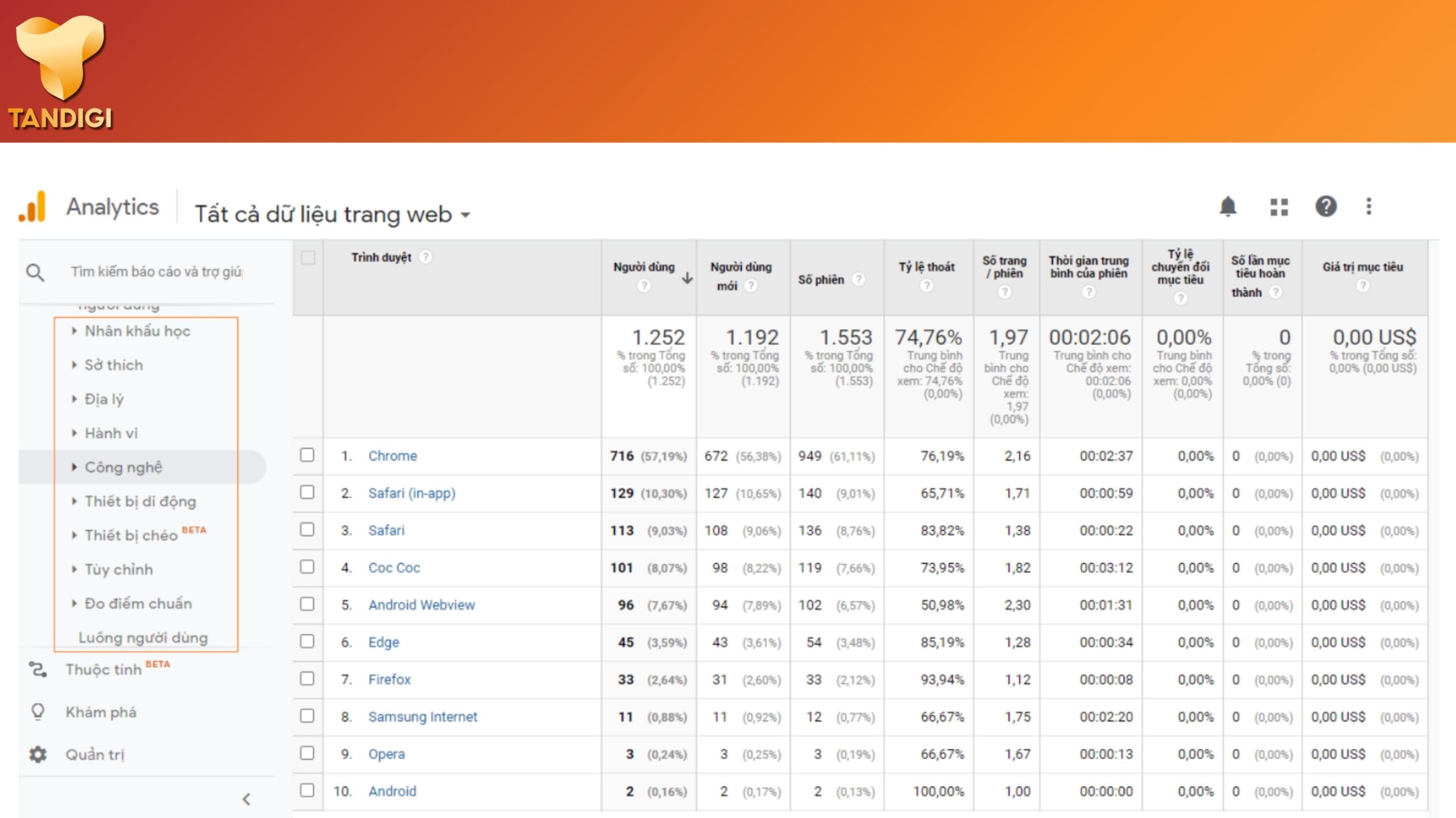Viewport: 1456px width, 818px height.
Task: Open the Samsung Internet link
Action: pyautogui.click(x=423, y=717)
